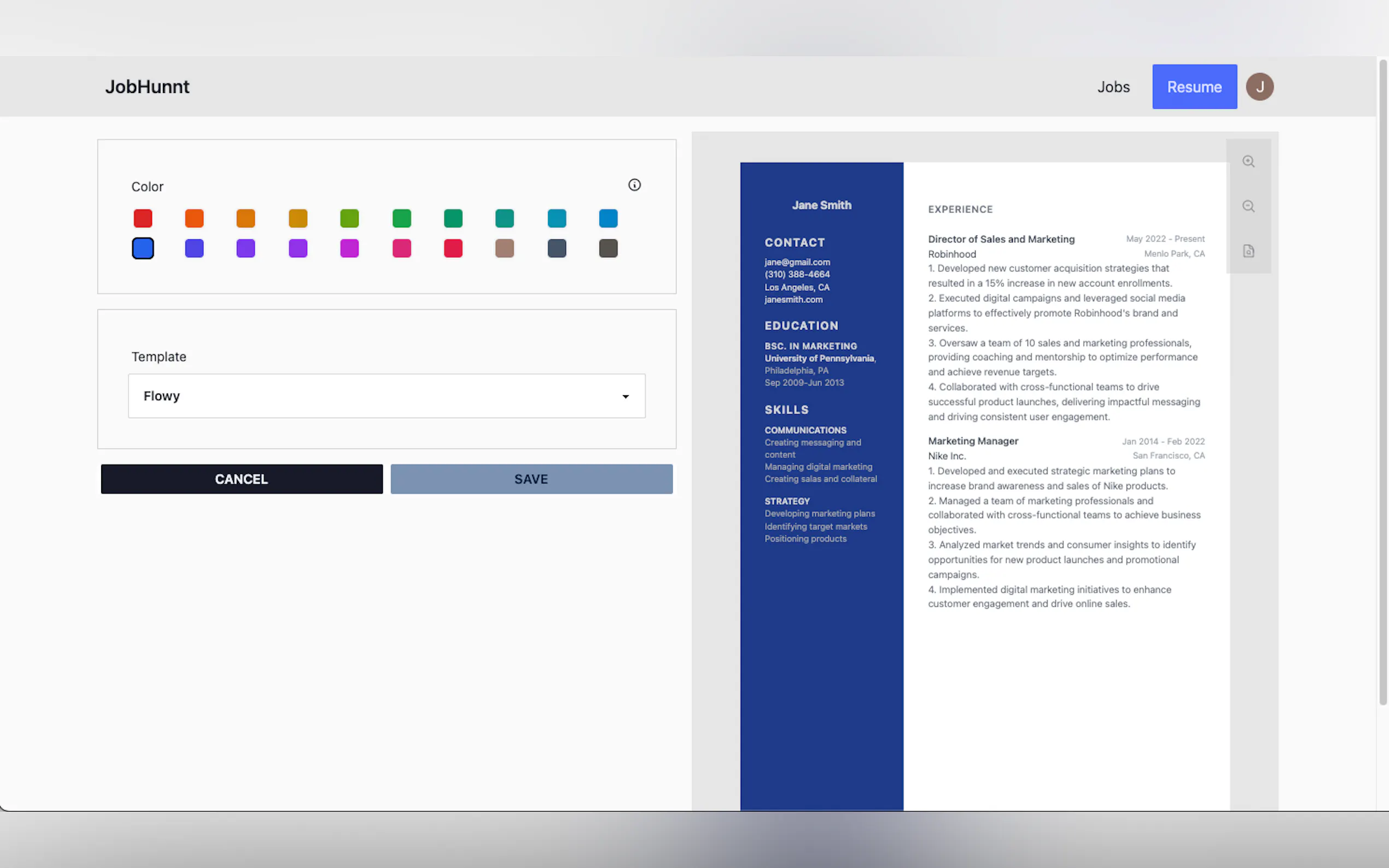Select the brown tan color swatch
This screenshot has height=868, width=1389.
tap(504, 249)
